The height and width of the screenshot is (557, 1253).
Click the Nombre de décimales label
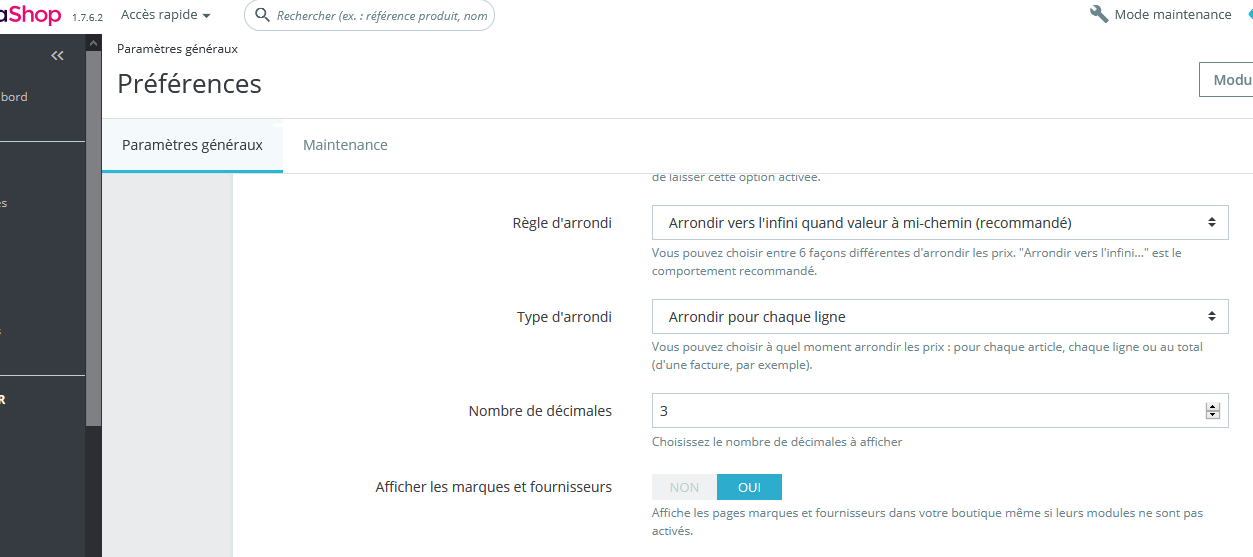tap(540, 411)
